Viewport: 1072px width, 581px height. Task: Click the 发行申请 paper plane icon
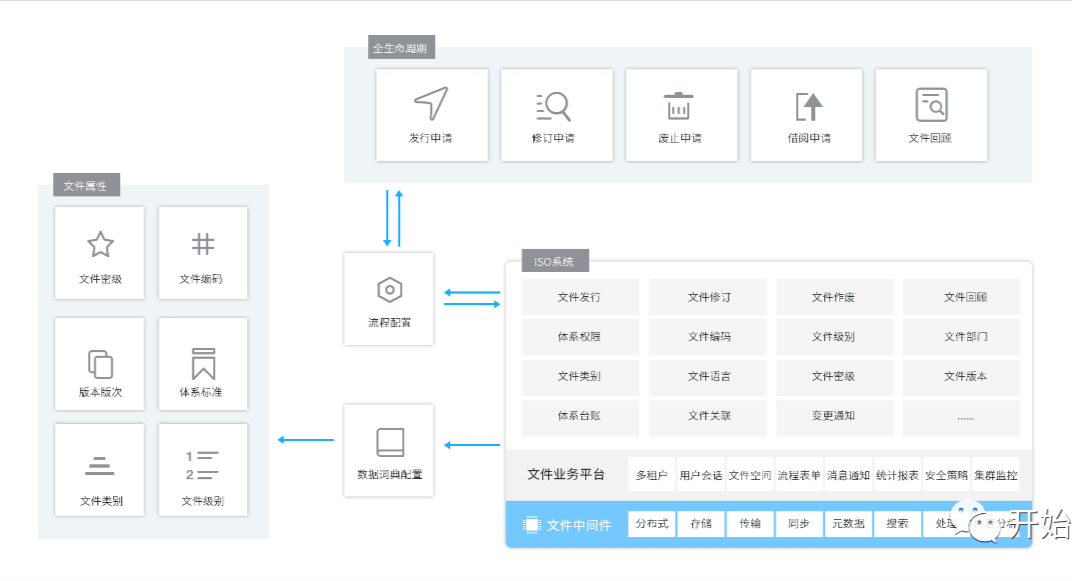tap(431, 103)
